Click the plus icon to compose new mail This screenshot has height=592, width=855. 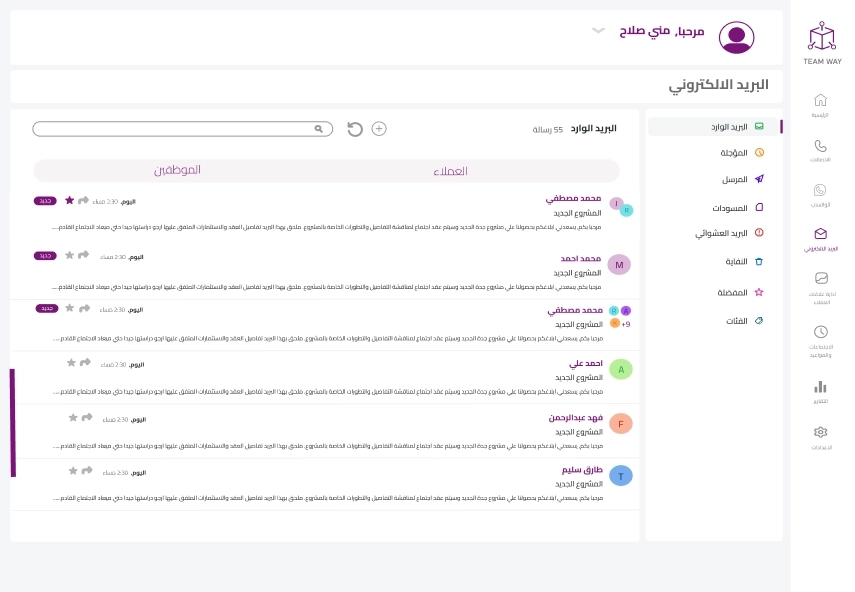click(379, 129)
